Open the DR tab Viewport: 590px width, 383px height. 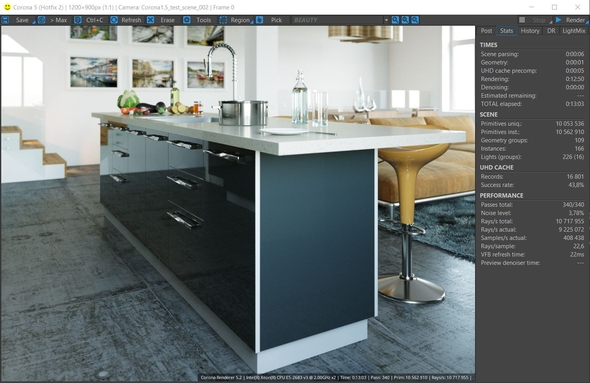(x=551, y=31)
